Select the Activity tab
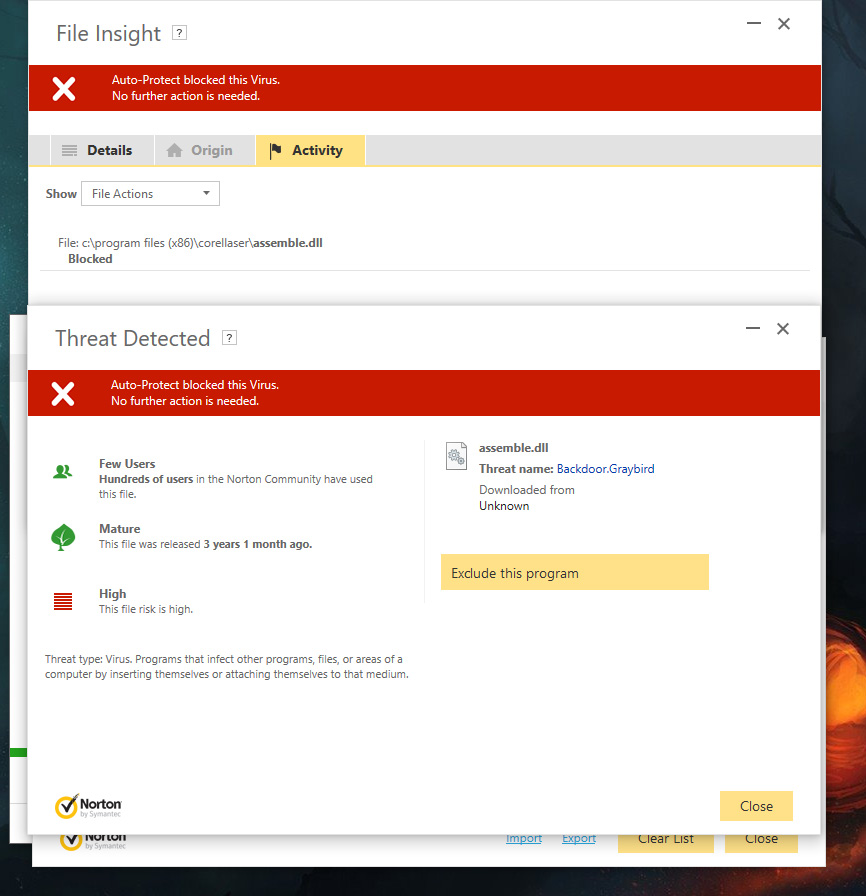This screenshot has width=866, height=896. (307, 151)
